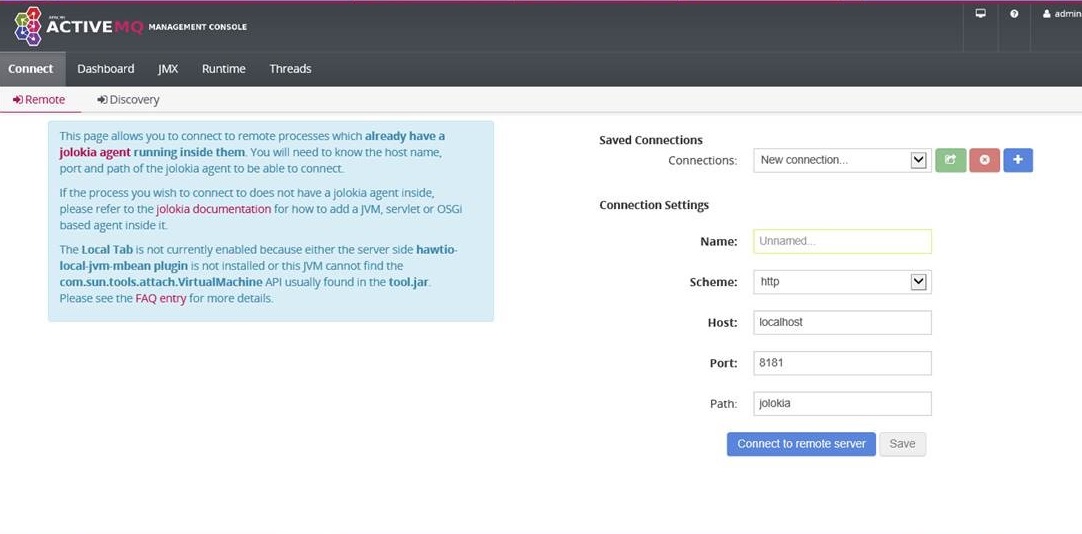Open the FAQ entry link
The width and height of the screenshot is (1082, 534).
click(x=161, y=298)
